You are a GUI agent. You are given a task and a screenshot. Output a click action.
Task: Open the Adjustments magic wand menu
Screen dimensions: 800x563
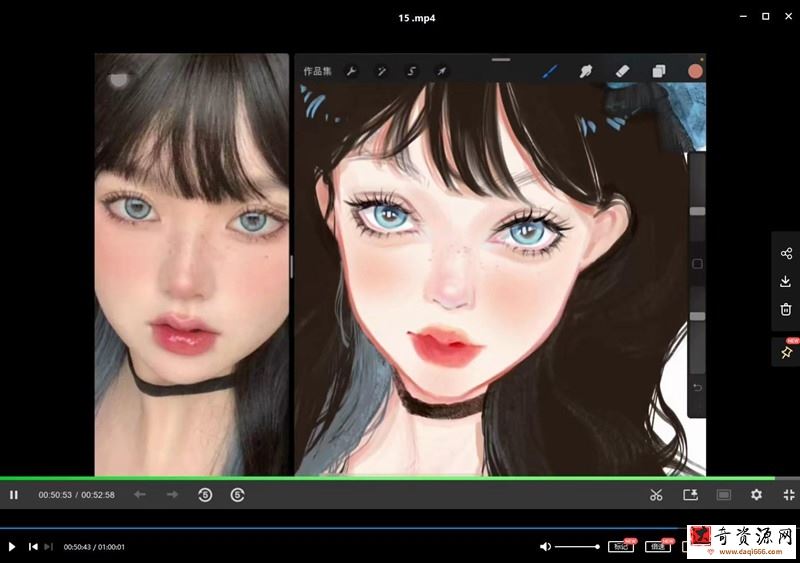[381, 71]
